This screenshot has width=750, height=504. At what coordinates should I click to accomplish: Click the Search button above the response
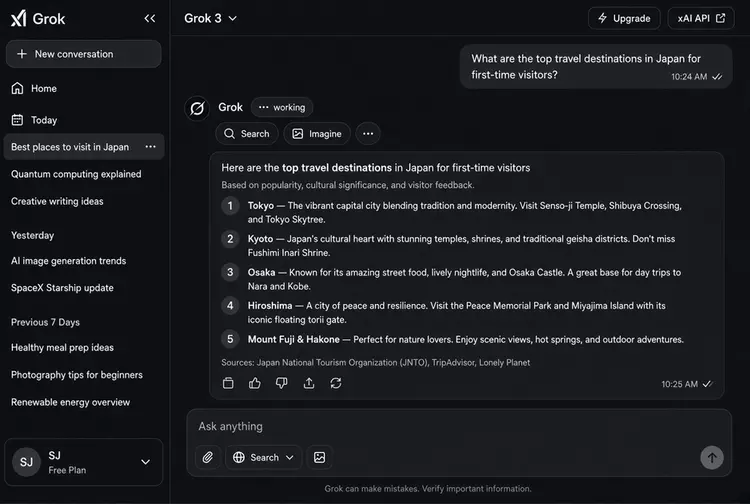247,134
